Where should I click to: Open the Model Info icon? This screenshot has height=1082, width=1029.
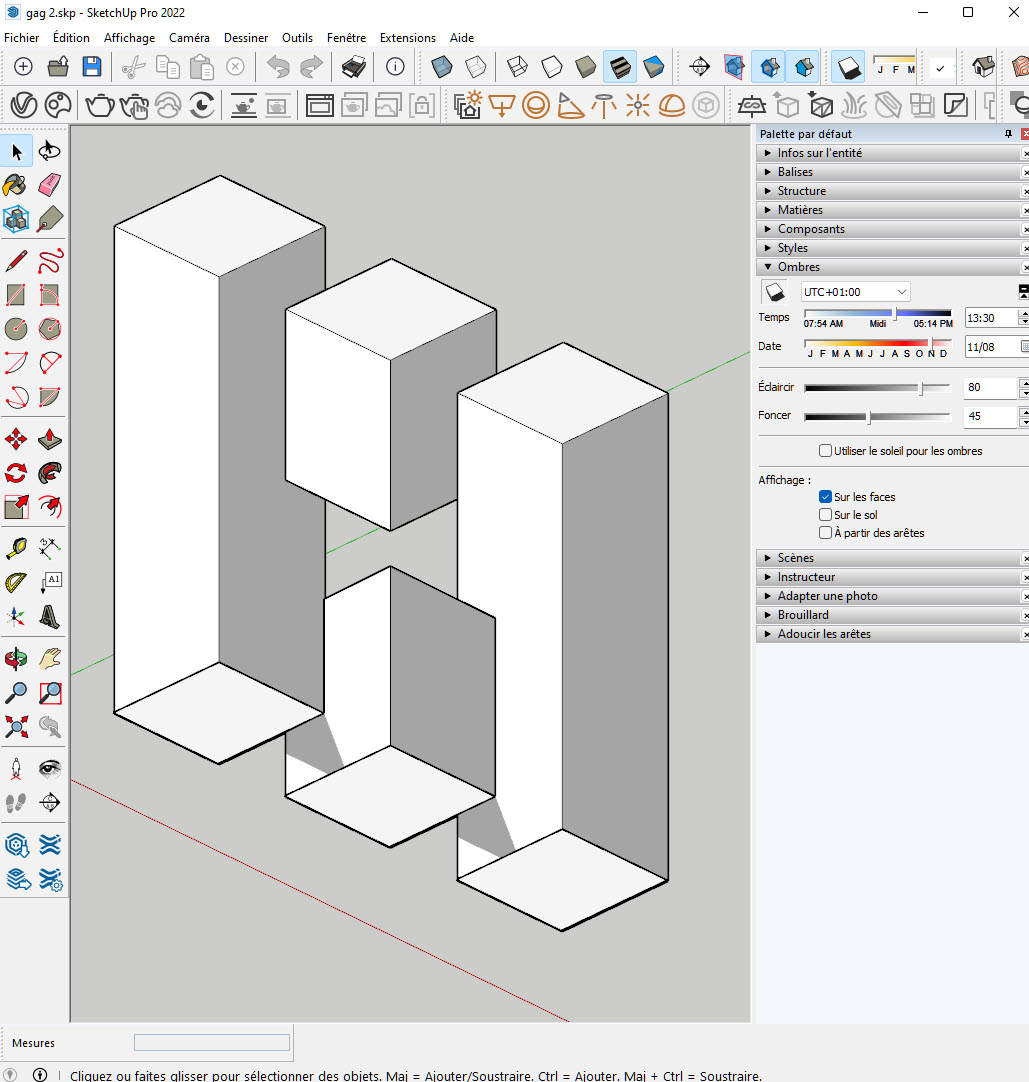[x=395, y=67]
